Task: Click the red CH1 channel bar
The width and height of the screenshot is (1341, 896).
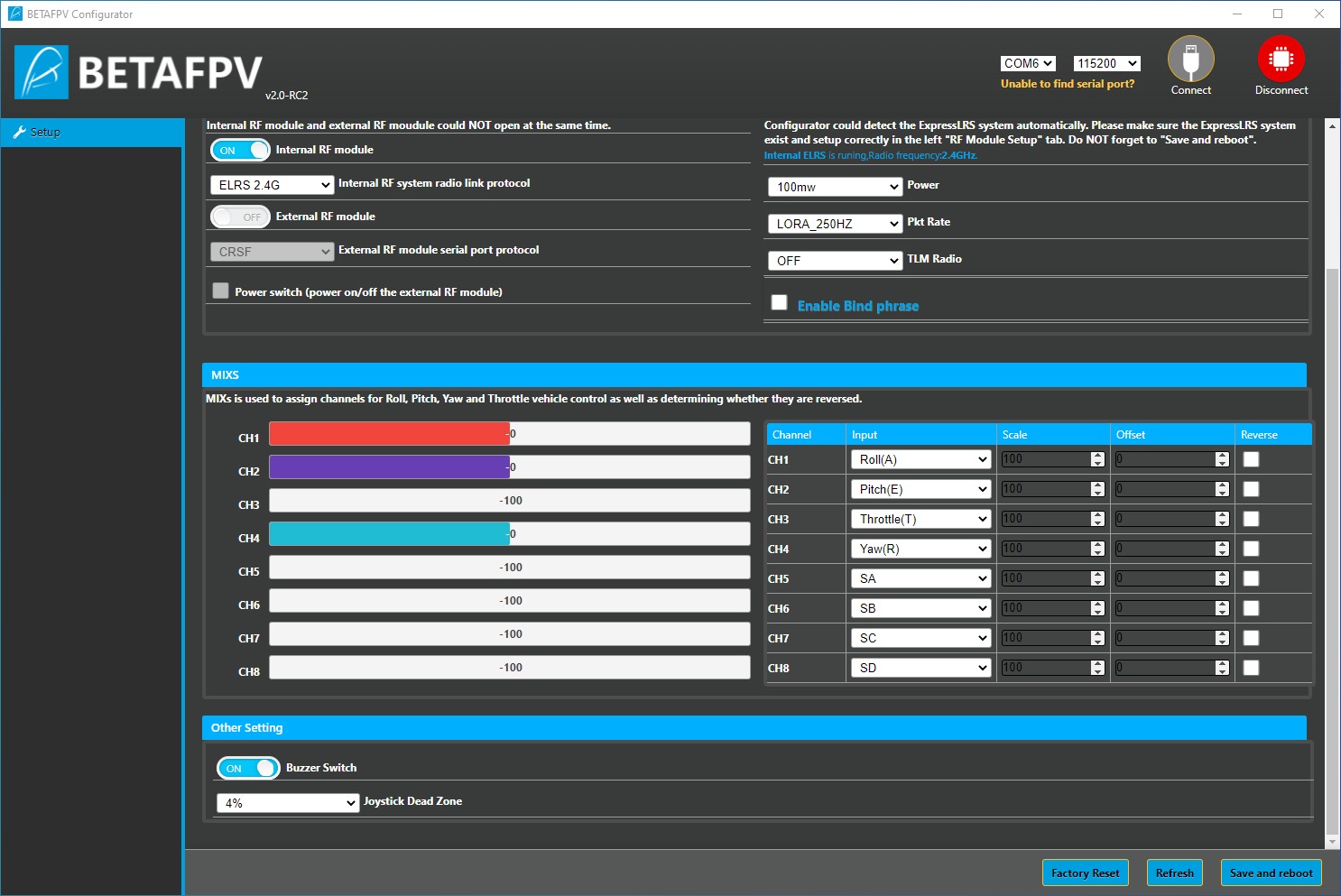Action: (389, 434)
